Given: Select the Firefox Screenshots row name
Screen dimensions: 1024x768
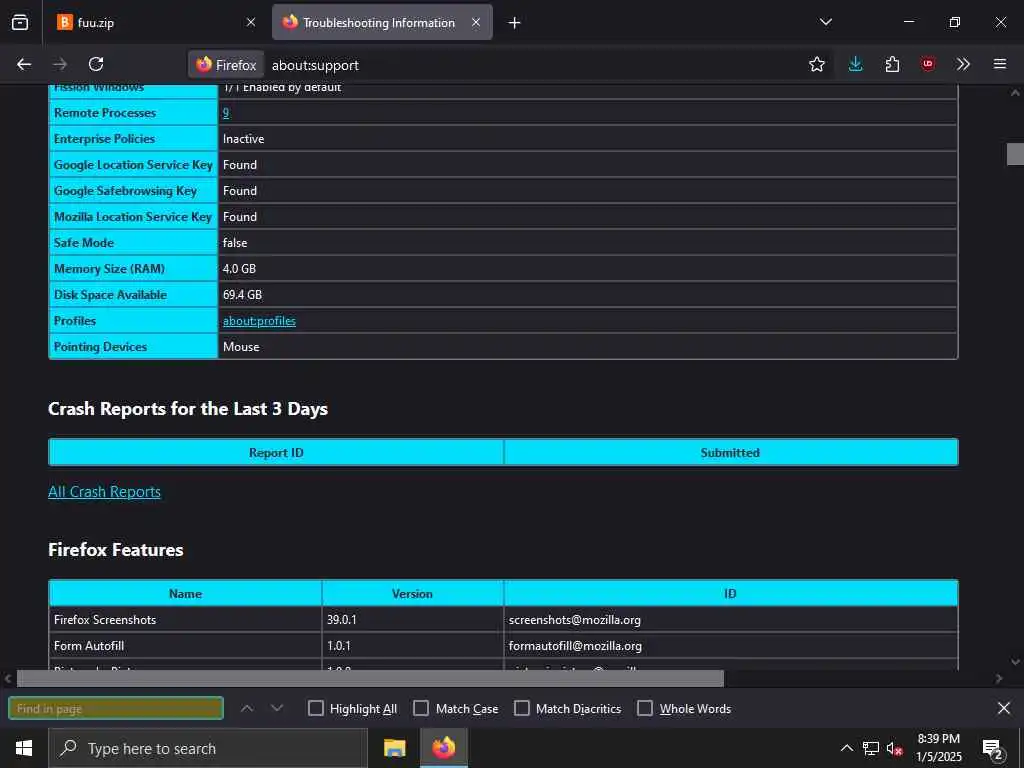Looking at the screenshot, I should click(x=105, y=620).
